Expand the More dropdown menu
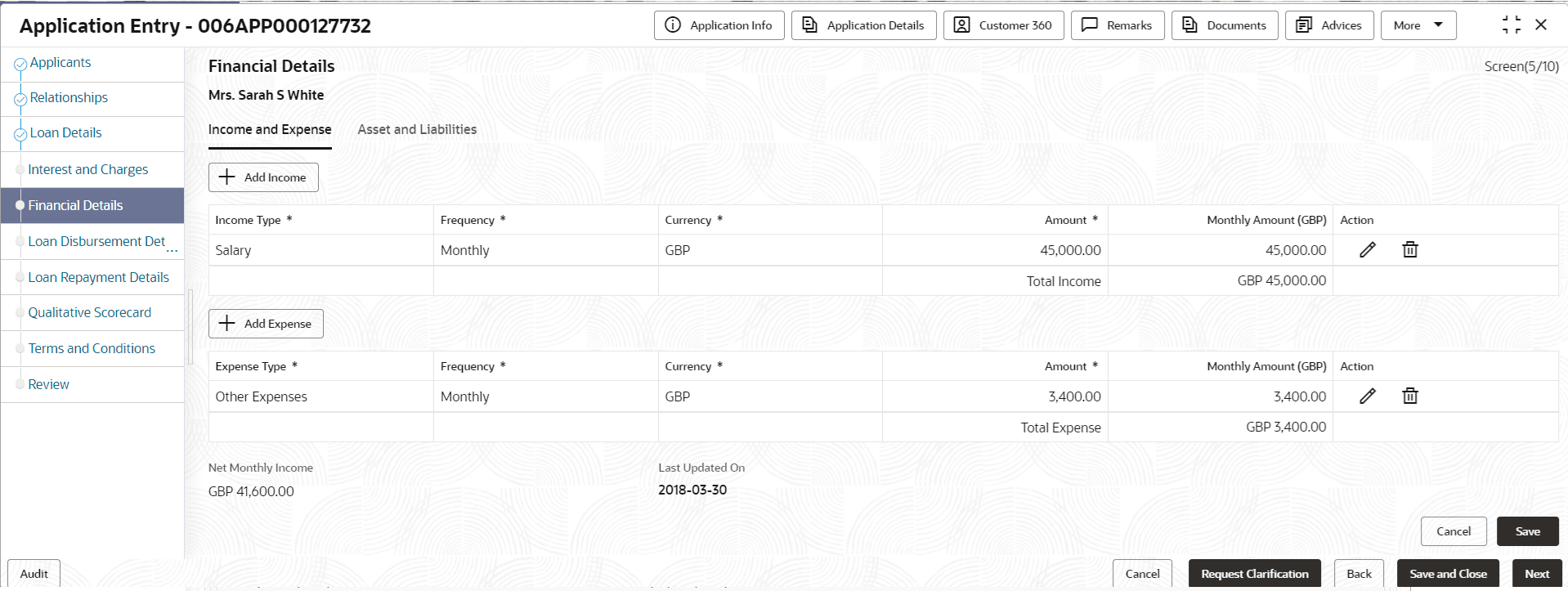Image resolution: width=1568 pixels, height=591 pixels. (x=1418, y=25)
